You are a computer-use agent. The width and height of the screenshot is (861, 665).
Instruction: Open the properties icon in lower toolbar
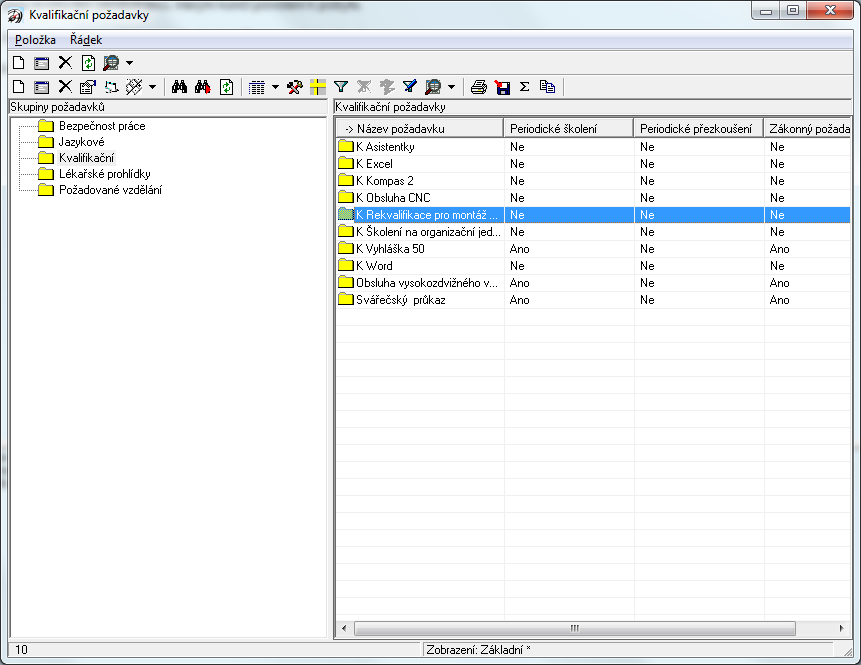pyautogui.click(x=88, y=87)
